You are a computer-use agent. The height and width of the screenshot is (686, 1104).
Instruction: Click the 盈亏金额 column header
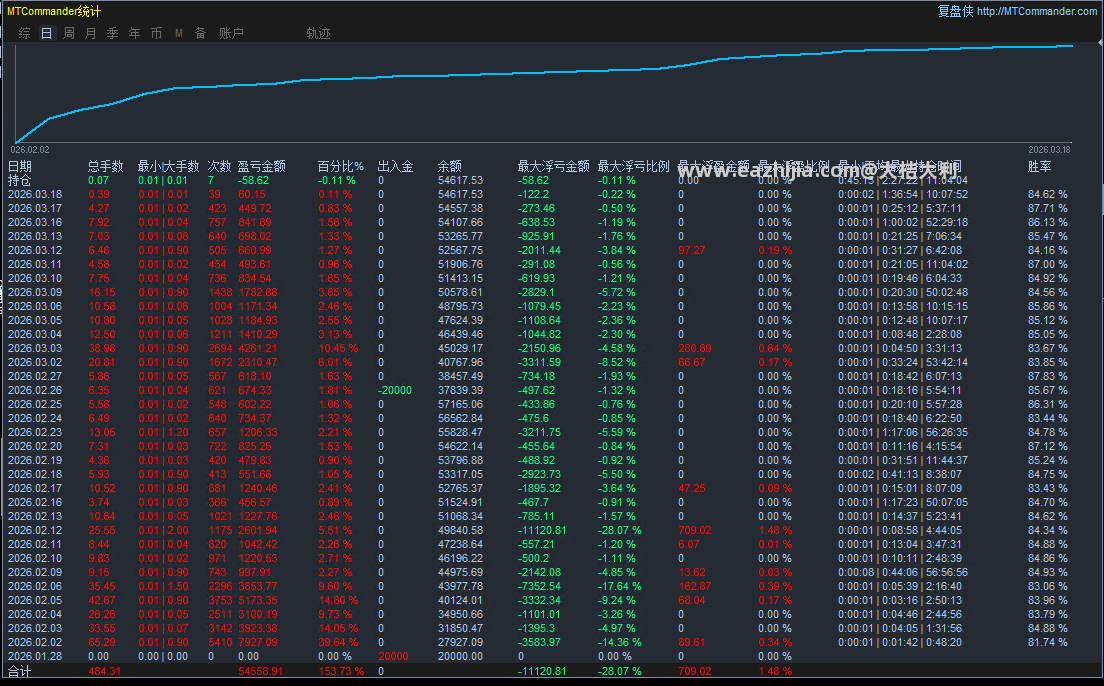click(261, 166)
